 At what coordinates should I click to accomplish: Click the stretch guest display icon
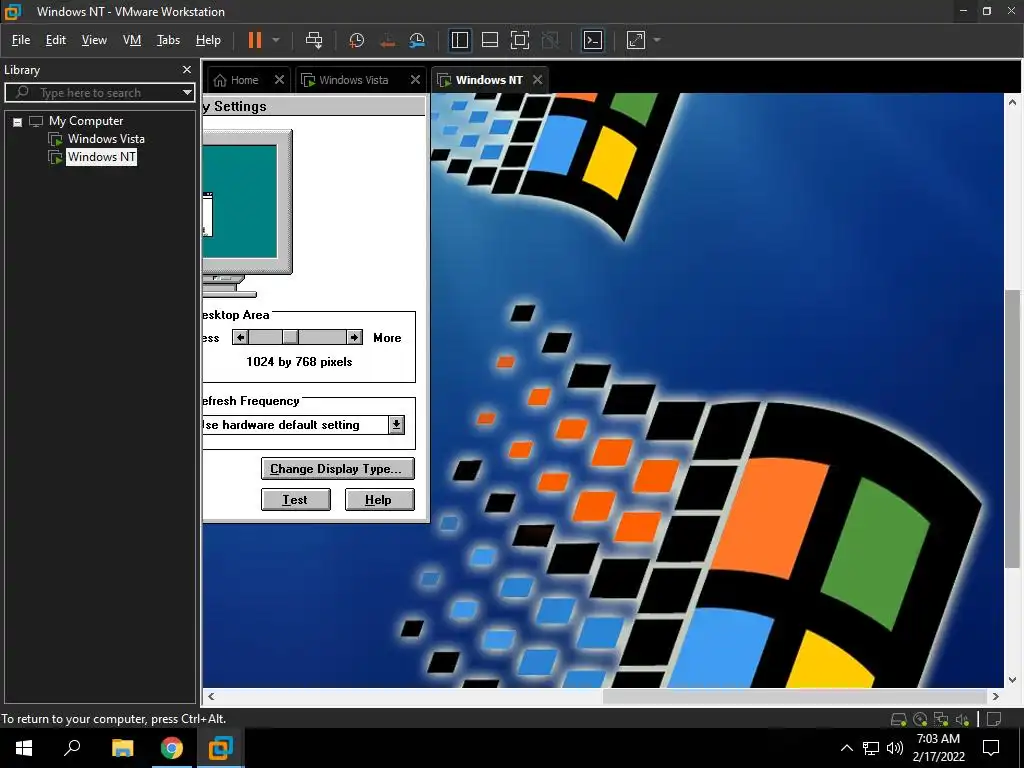coord(636,40)
